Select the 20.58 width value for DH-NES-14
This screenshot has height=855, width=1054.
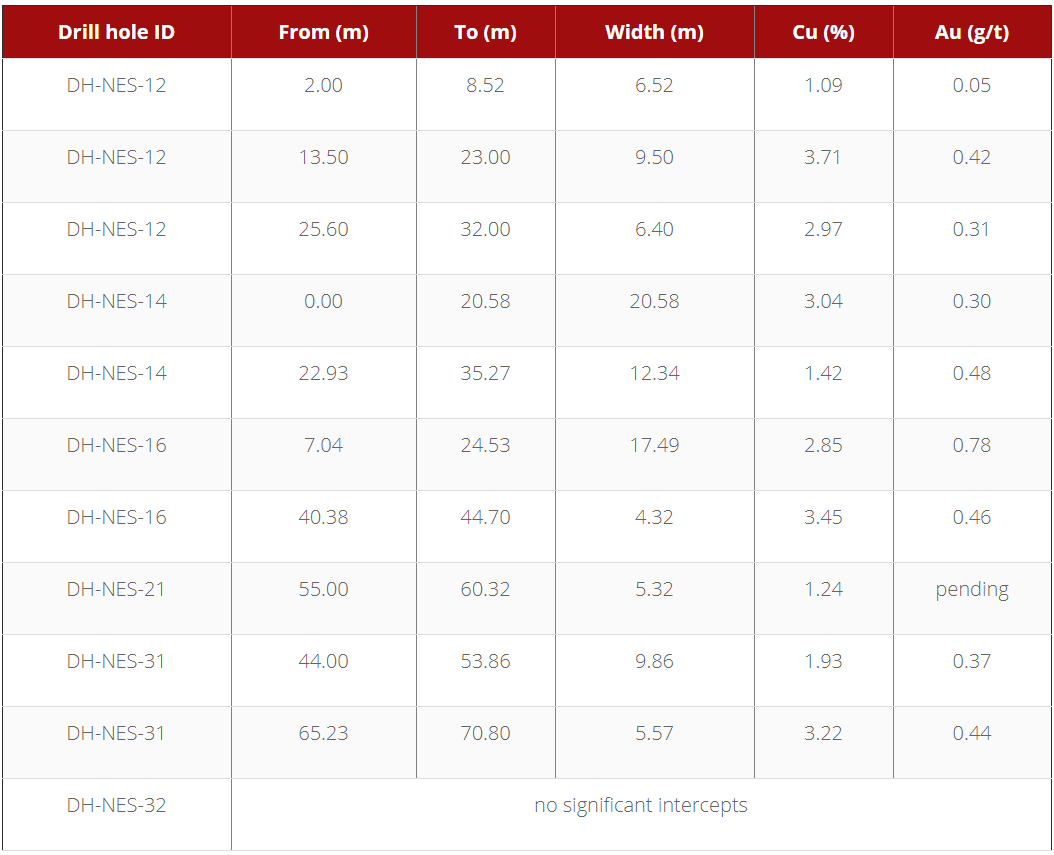point(655,301)
